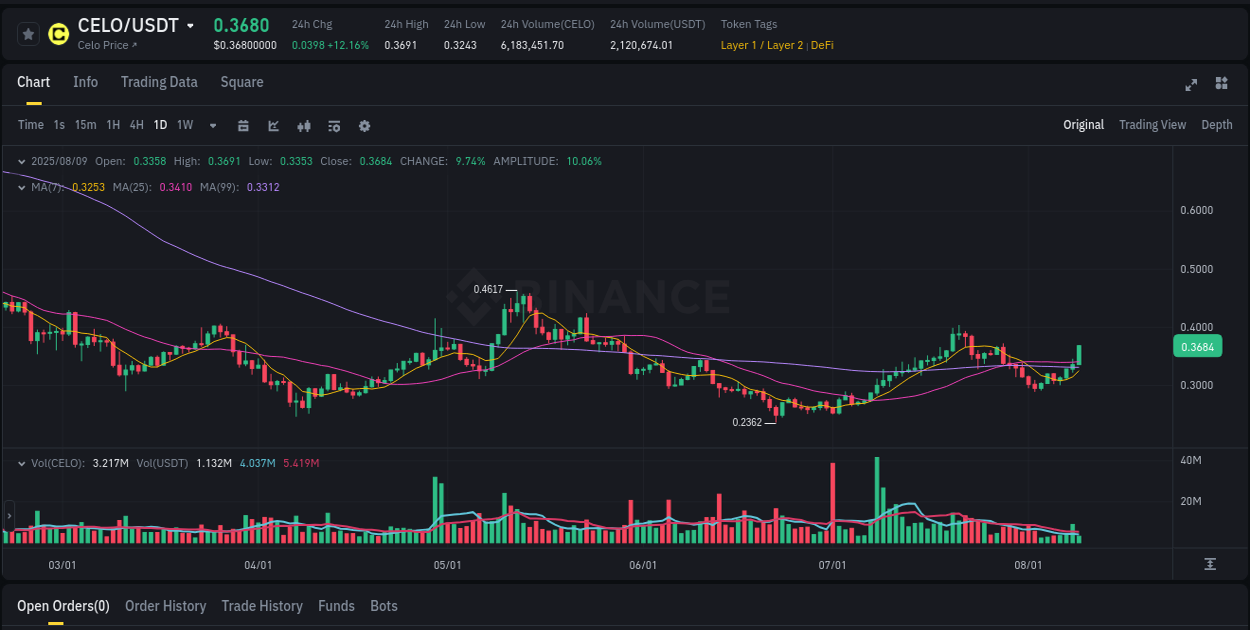Collapse the Volume indicator section

[x=21, y=463]
